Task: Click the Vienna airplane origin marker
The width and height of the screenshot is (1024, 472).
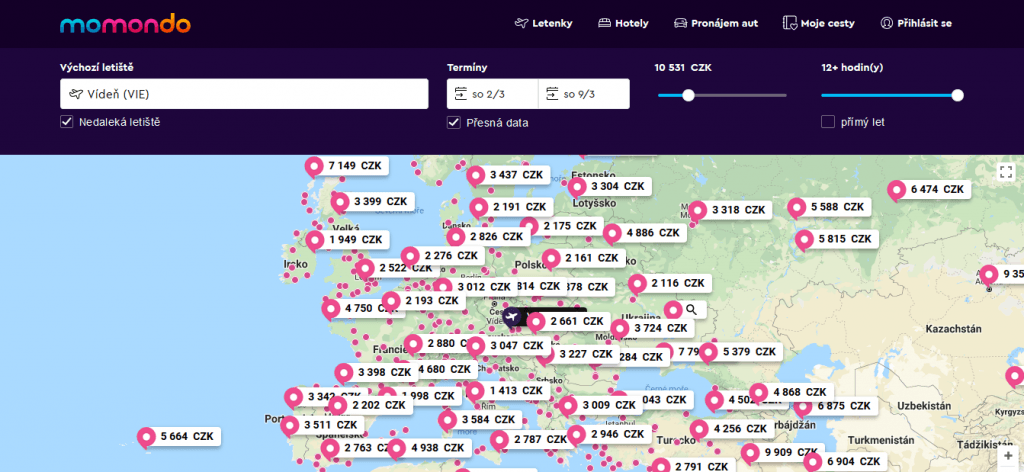Action: tap(513, 318)
